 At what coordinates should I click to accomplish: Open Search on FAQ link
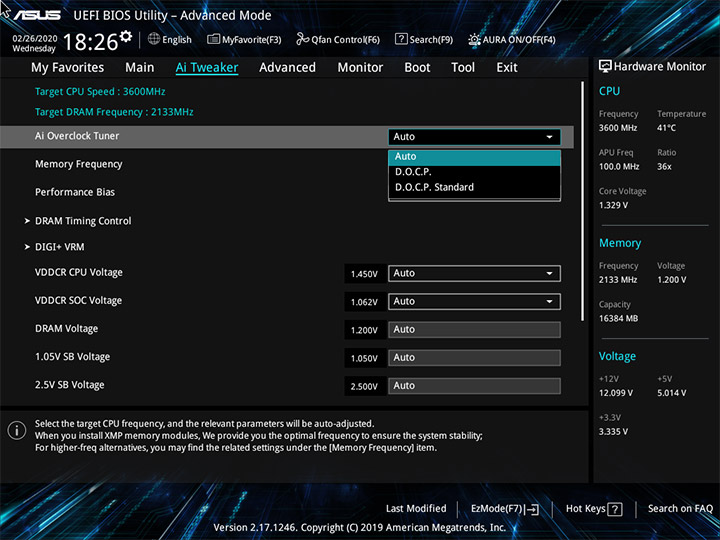click(x=680, y=509)
